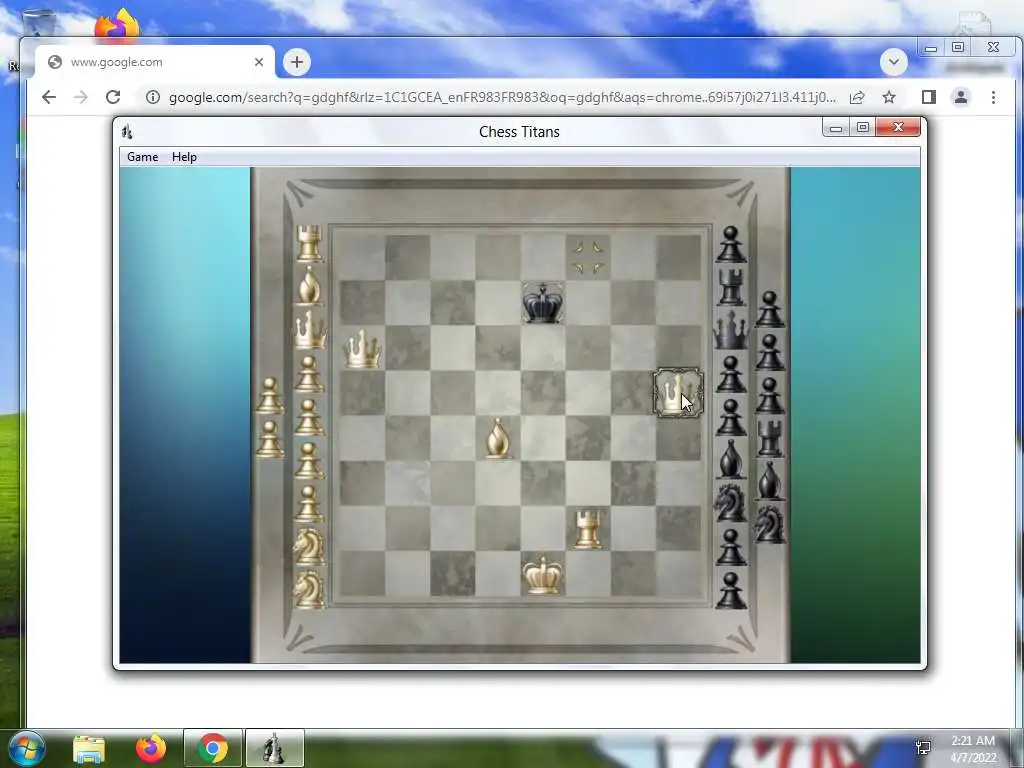Share this page from the address bar

(857, 97)
